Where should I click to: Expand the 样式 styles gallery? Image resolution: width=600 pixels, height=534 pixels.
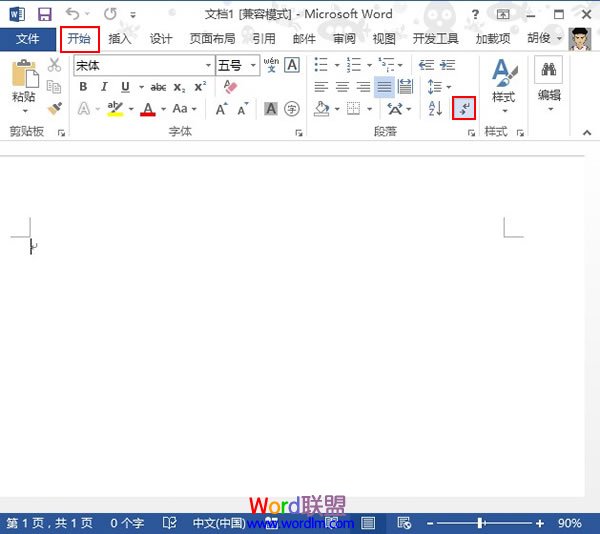click(x=503, y=84)
